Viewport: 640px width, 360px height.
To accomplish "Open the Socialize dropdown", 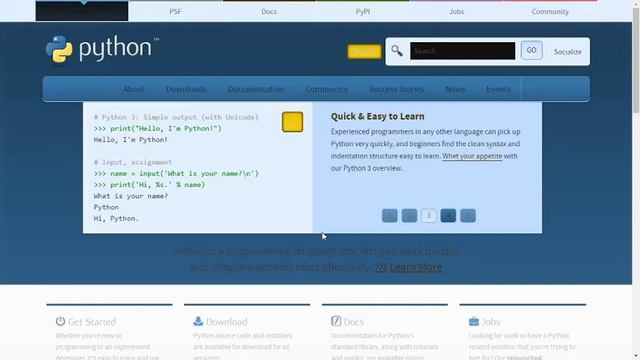I will (567, 52).
